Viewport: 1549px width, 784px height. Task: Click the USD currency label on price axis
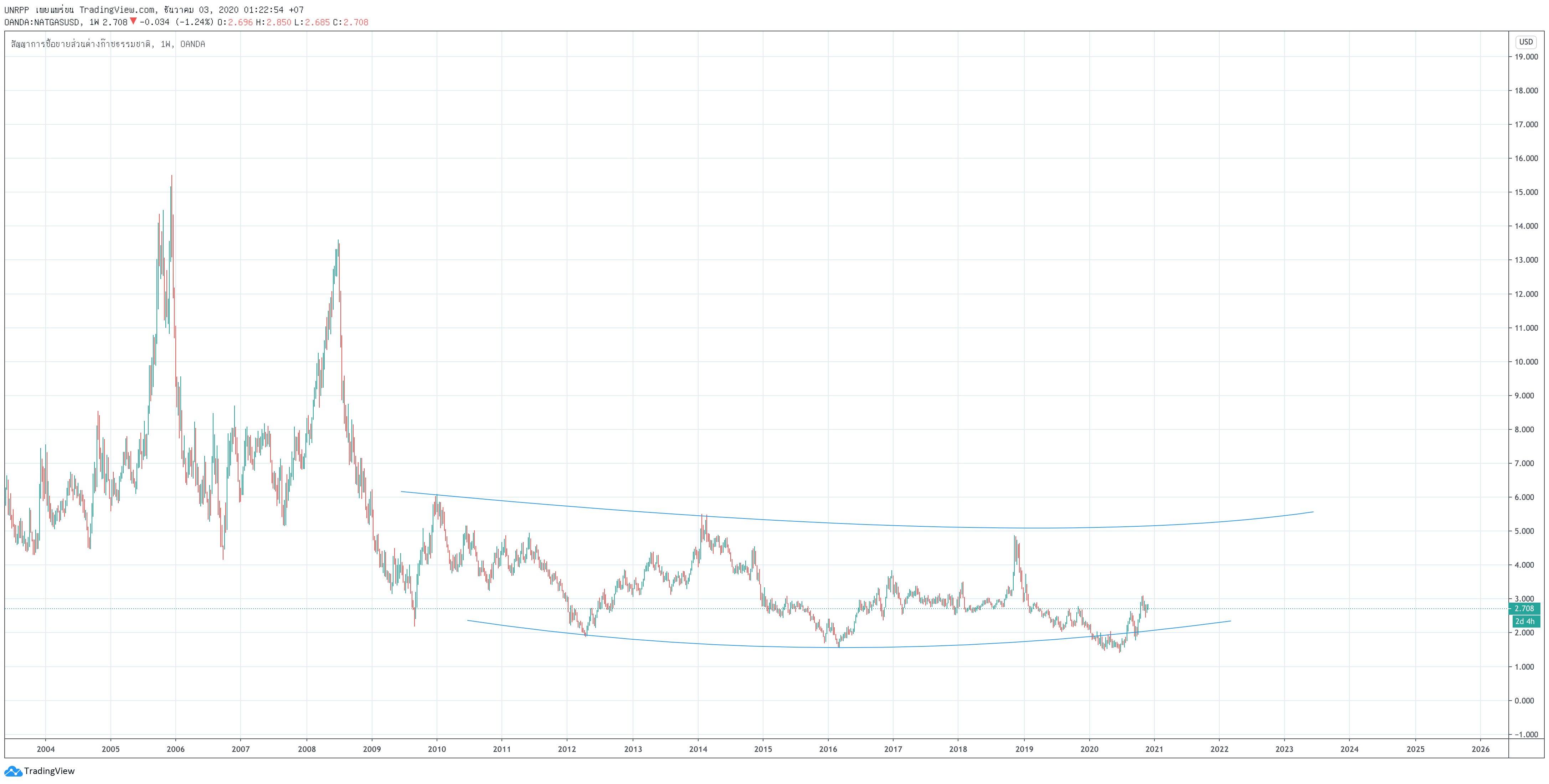[x=1526, y=41]
